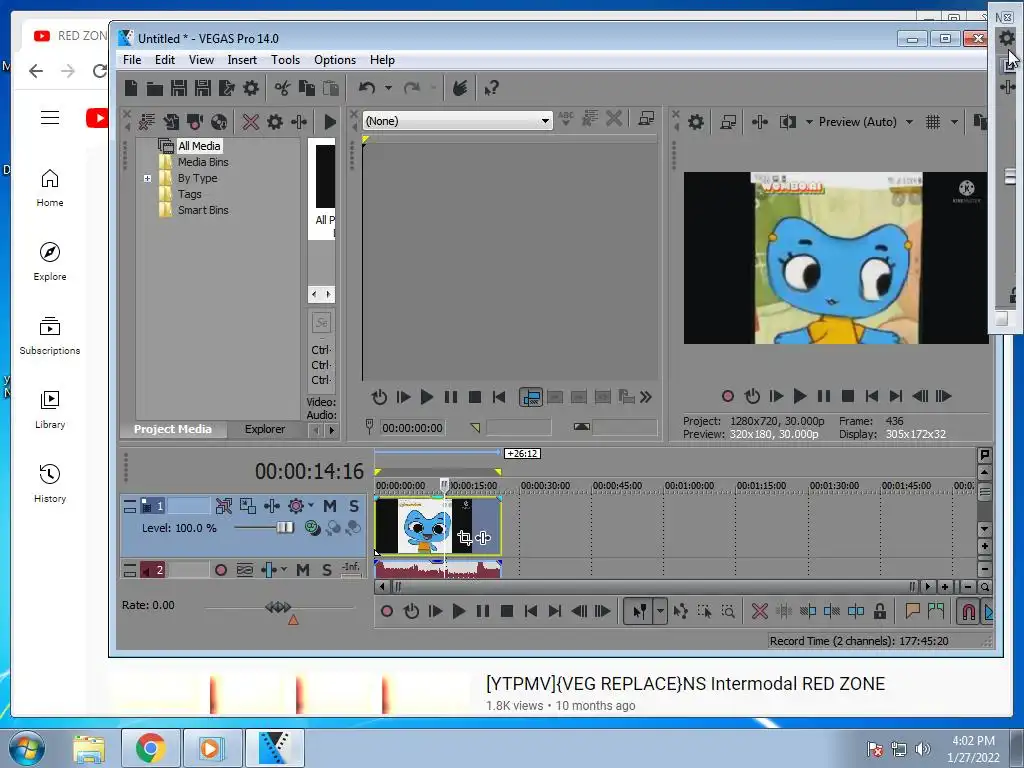The width and height of the screenshot is (1024, 768).
Task: Click Record button in timeline transport
Action: pos(387,611)
